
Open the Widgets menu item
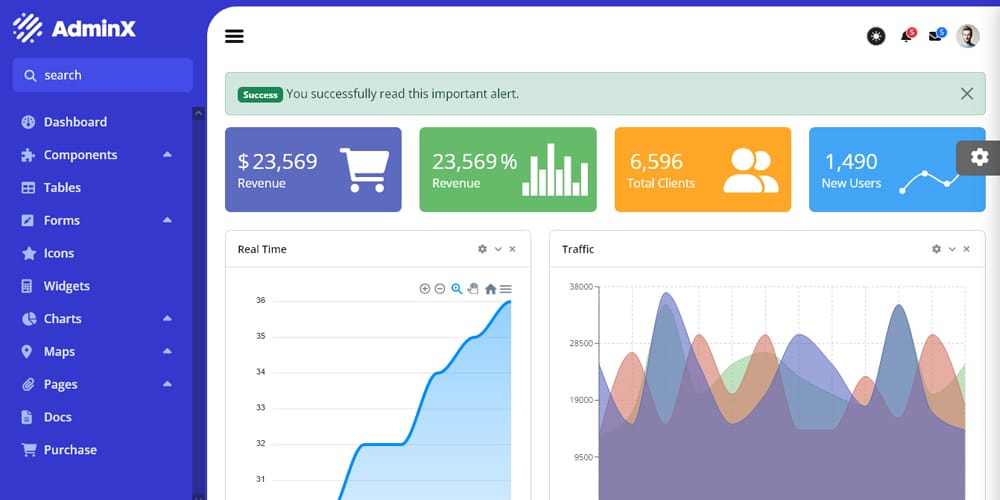point(66,286)
